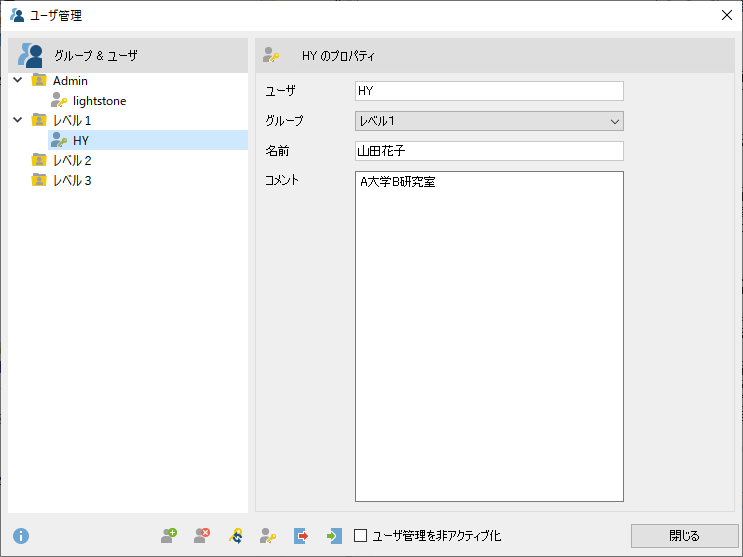Image resolution: width=743 pixels, height=557 pixels.
Task: Click the add user icon
Action: tap(169, 536)
